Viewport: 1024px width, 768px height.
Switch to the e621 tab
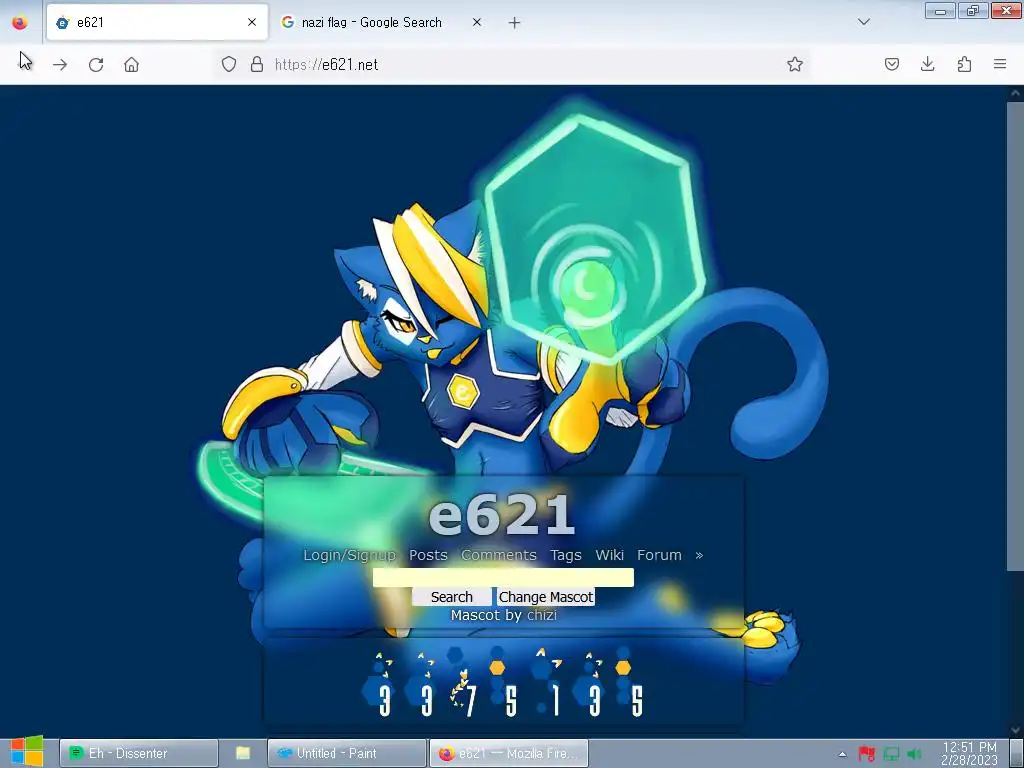pos(157,22)
